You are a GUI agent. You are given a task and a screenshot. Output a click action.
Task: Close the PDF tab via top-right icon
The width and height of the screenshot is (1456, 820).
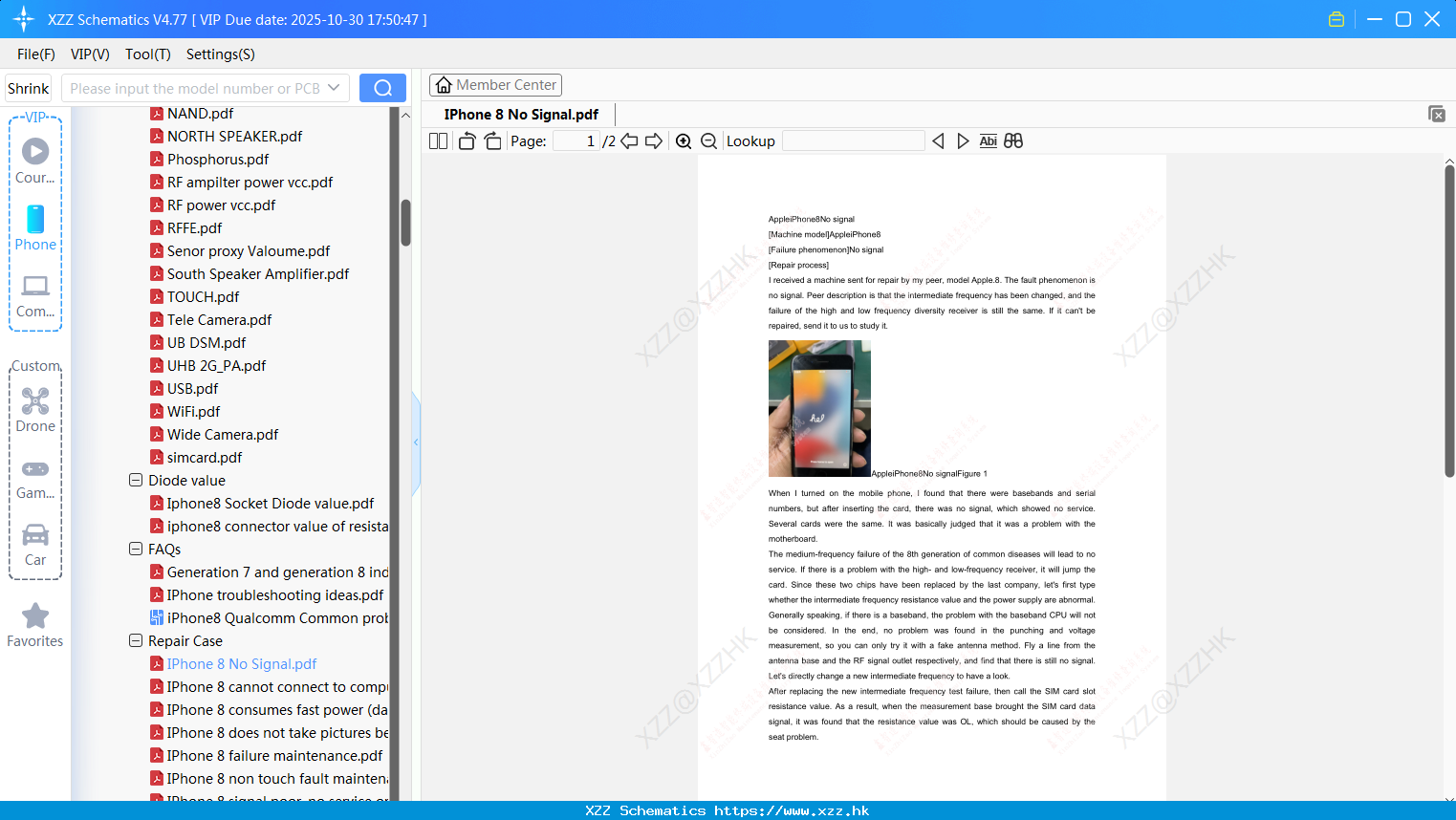coord(1437,114)
